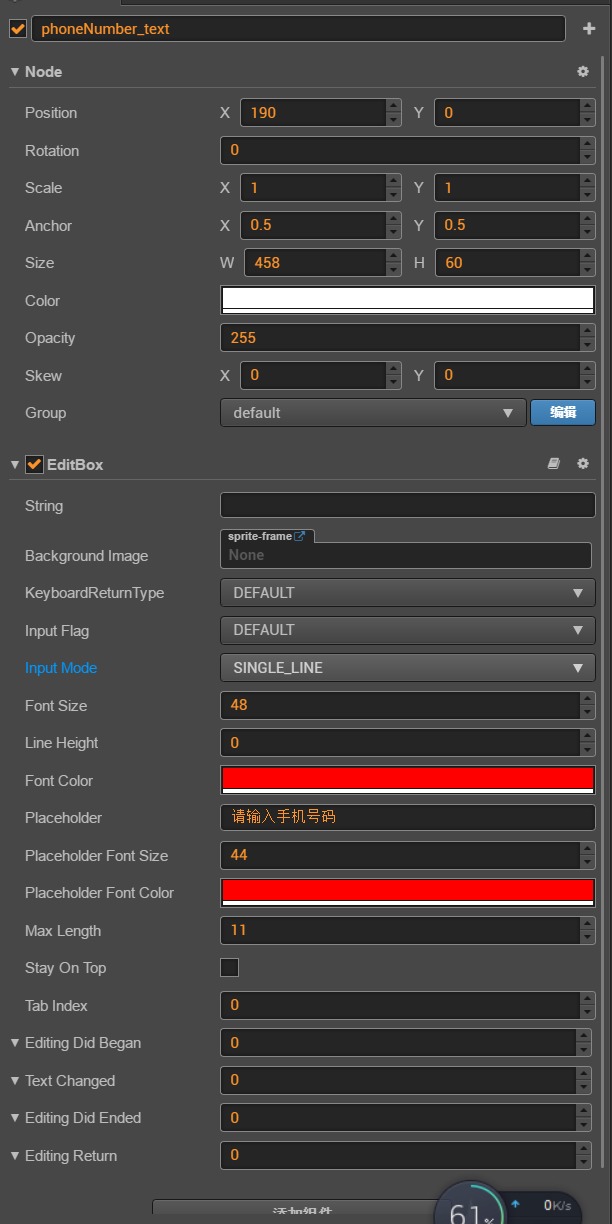Image resolution: width=612 pixels, height=1224 pixels.
Task: Click the plus icon on Editing Return
Action: (585, 1150)
